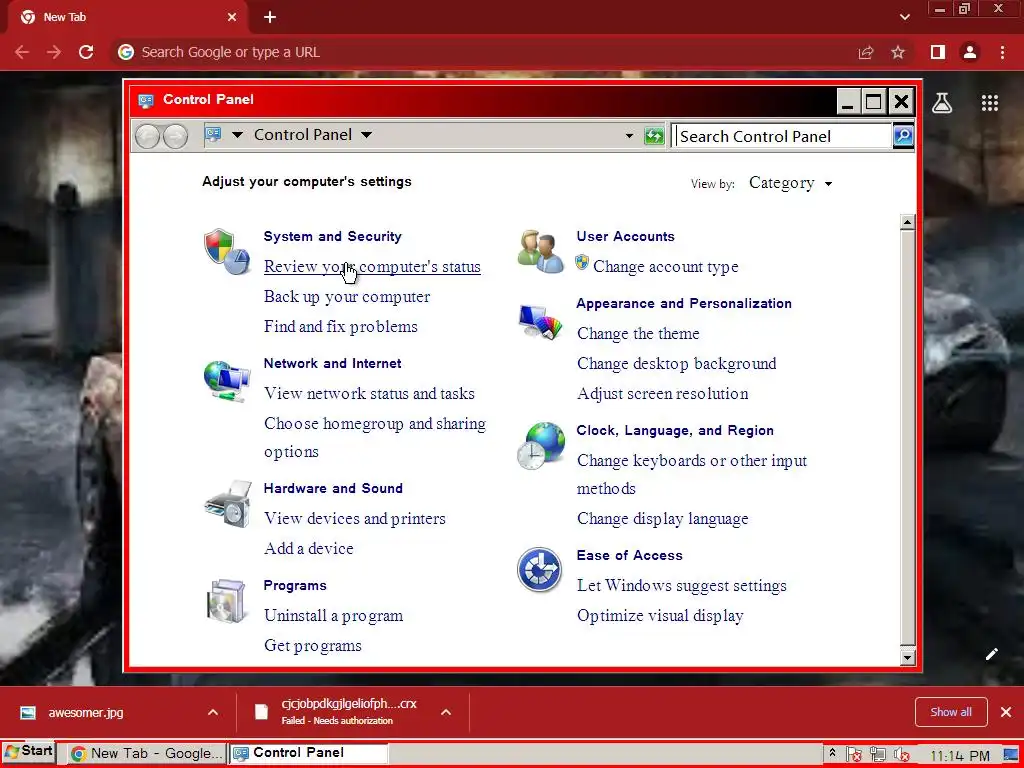1024x768 pixels.
Task: Open the Programs disc box icon
Action: 226,601
